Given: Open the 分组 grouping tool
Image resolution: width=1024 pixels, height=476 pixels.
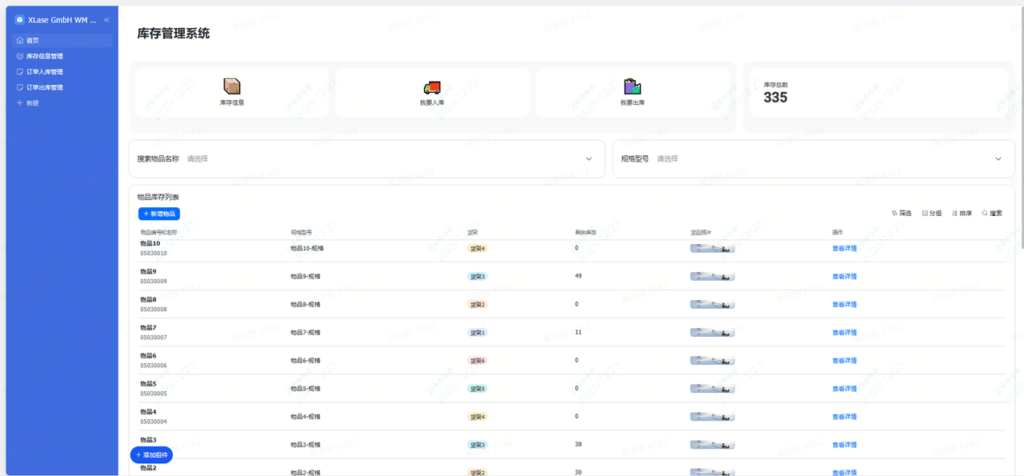Looking at the screenshot, I should (932, 213).
